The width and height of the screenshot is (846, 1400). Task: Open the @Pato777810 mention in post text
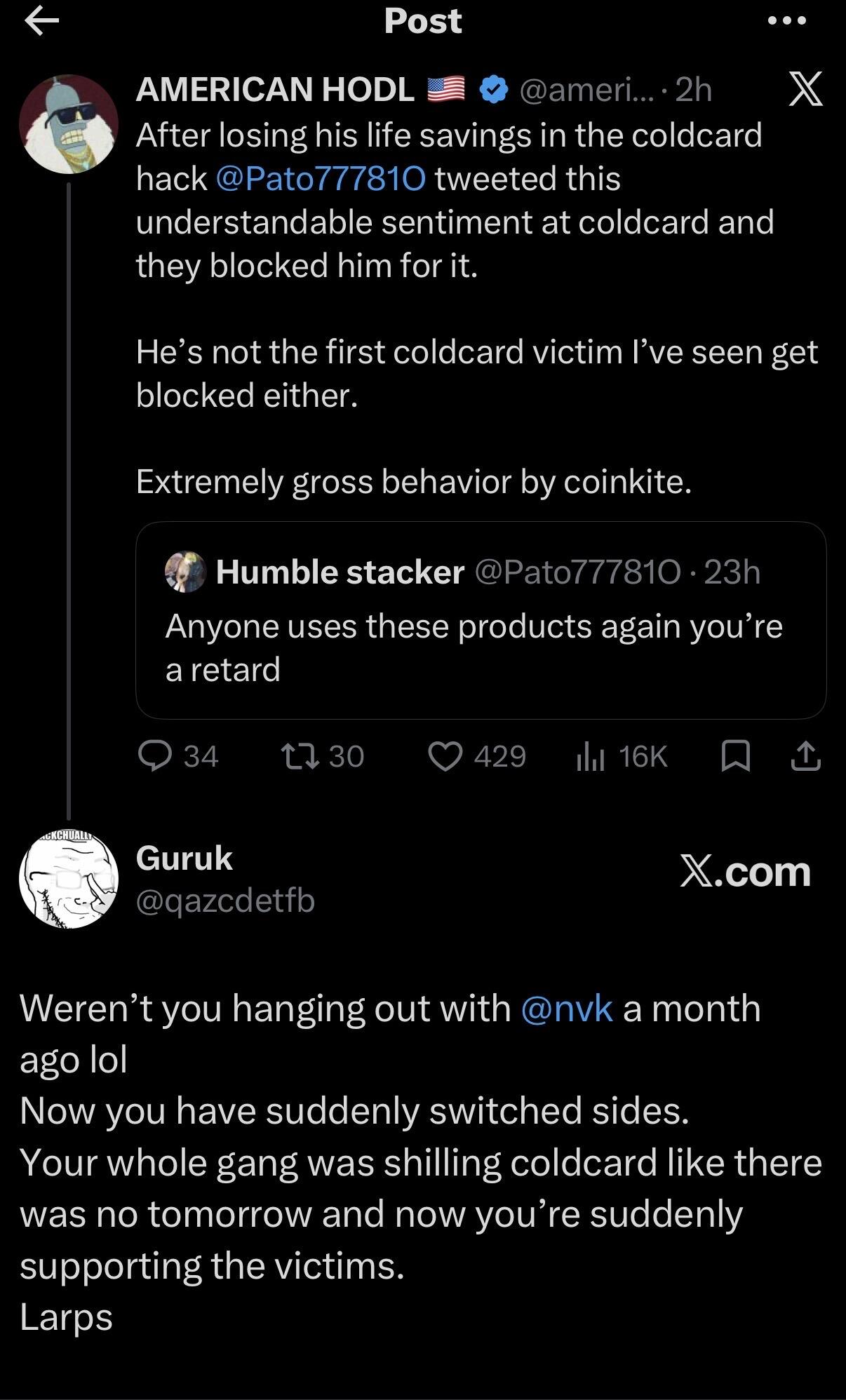click(321, 179)
